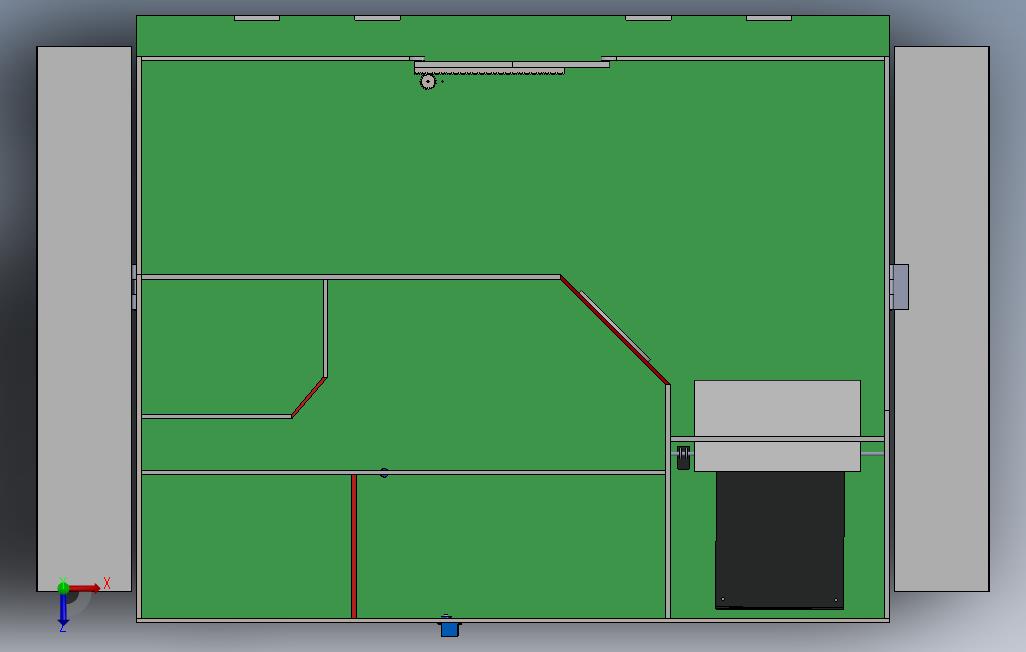
Task: Select the short diagonal red wall segment
Action: coord(309,397)
